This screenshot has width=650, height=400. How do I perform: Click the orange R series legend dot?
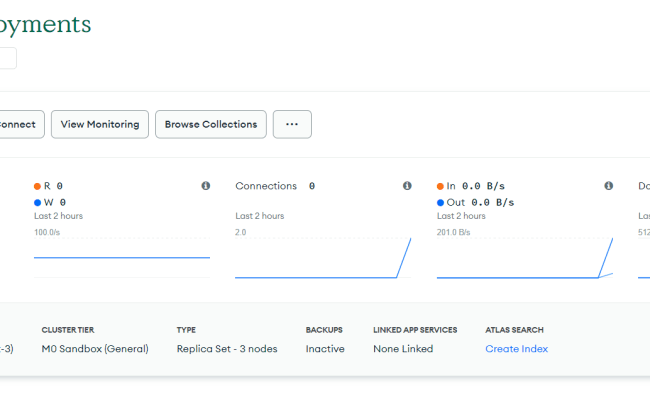click(x=37, y=187)
